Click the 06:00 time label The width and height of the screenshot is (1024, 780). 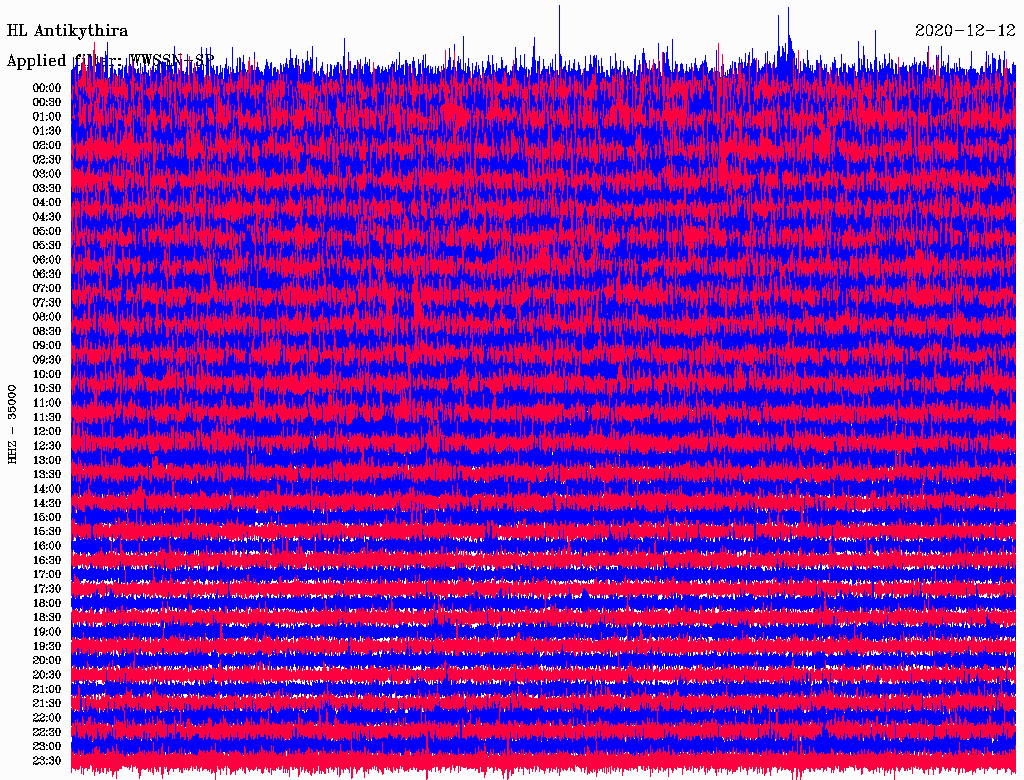coord(47,260)
